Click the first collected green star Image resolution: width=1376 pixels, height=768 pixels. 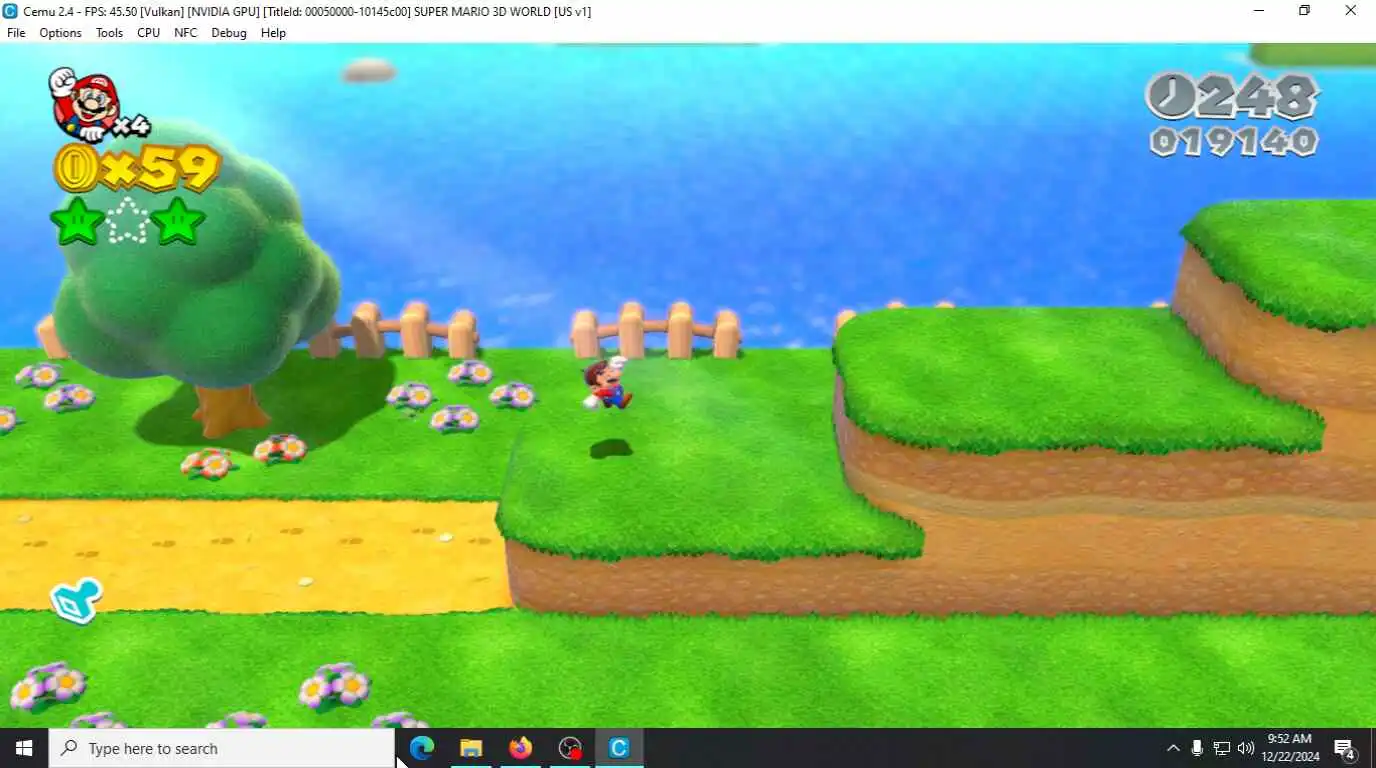coord(77,221)
